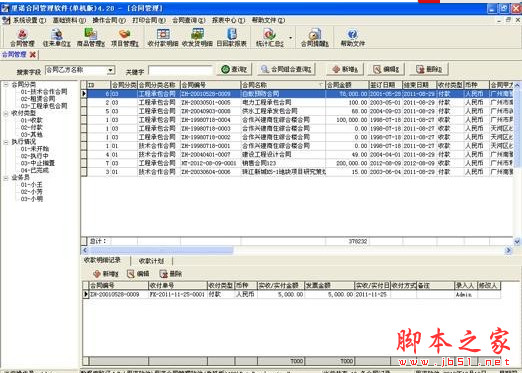Select 01-技术合作合同 in the tree

44,92
